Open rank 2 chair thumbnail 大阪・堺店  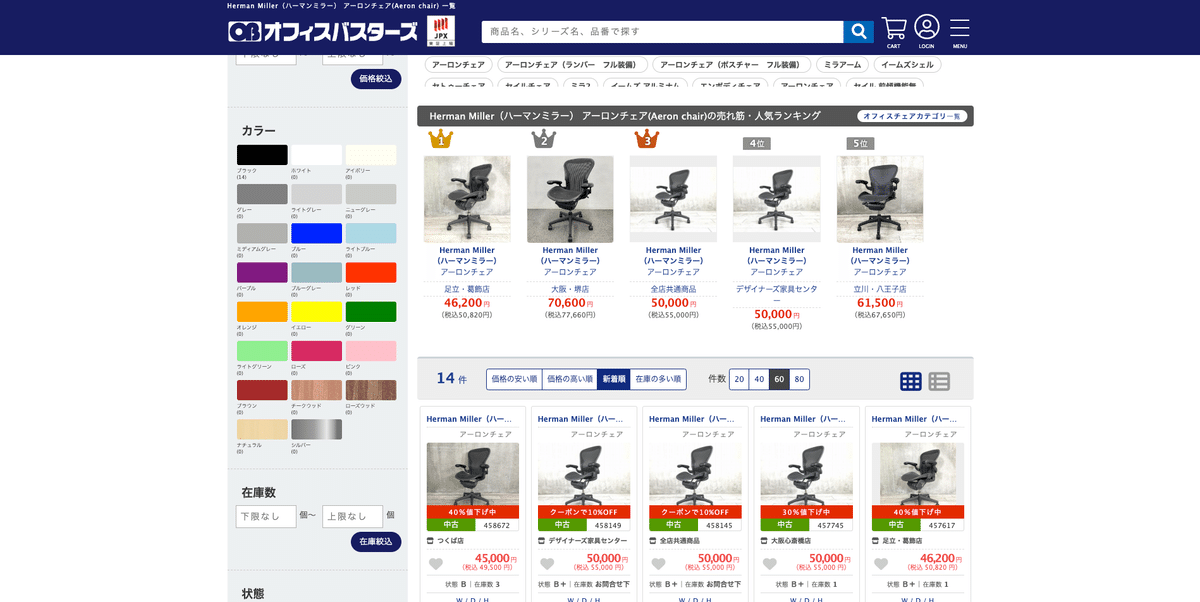(x=570, y=199)
